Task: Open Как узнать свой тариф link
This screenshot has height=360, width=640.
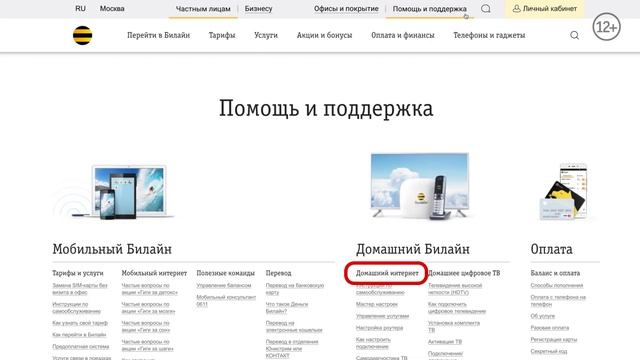Action: (80, 323)
